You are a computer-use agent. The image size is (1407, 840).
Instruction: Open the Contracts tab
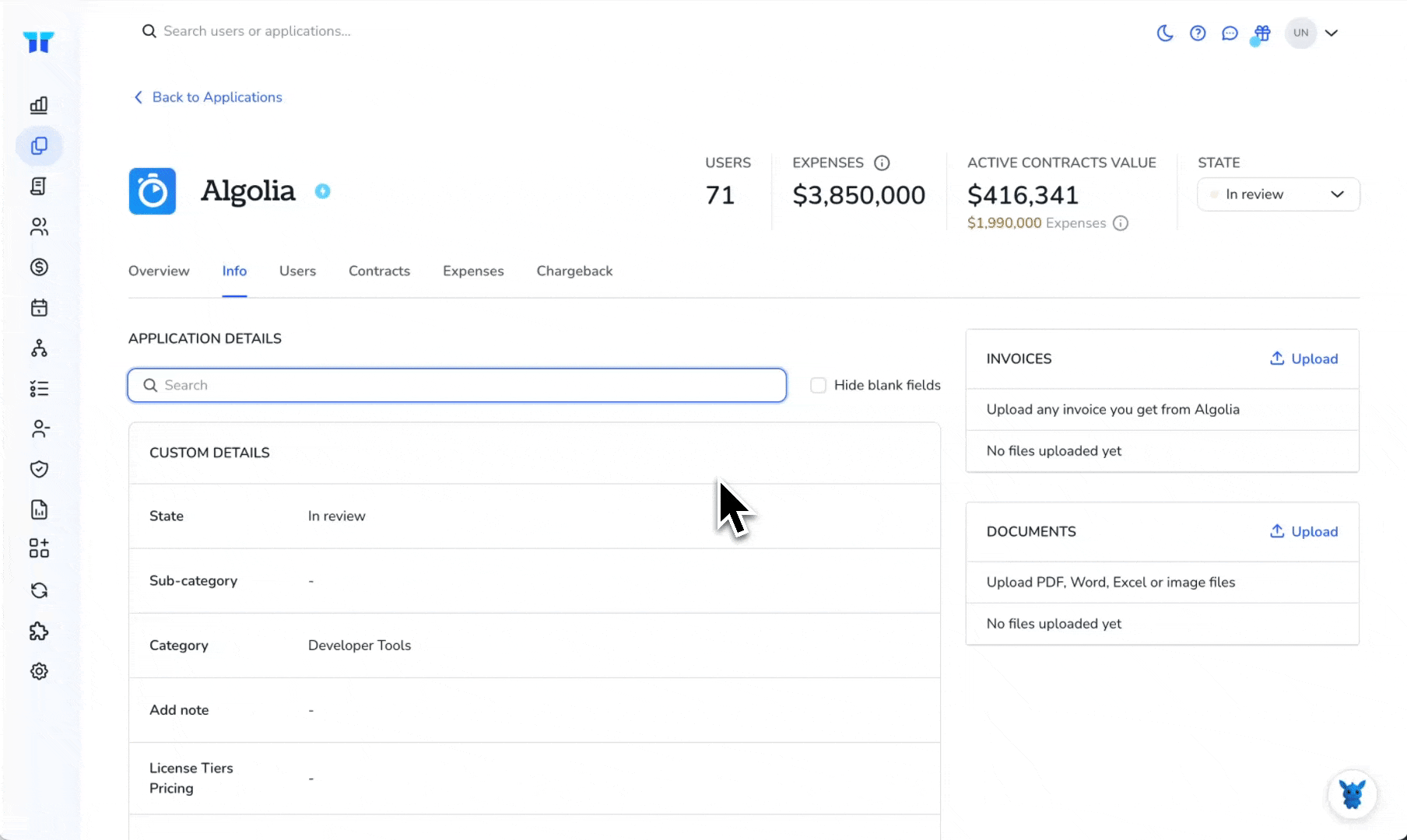pos(379,271)
